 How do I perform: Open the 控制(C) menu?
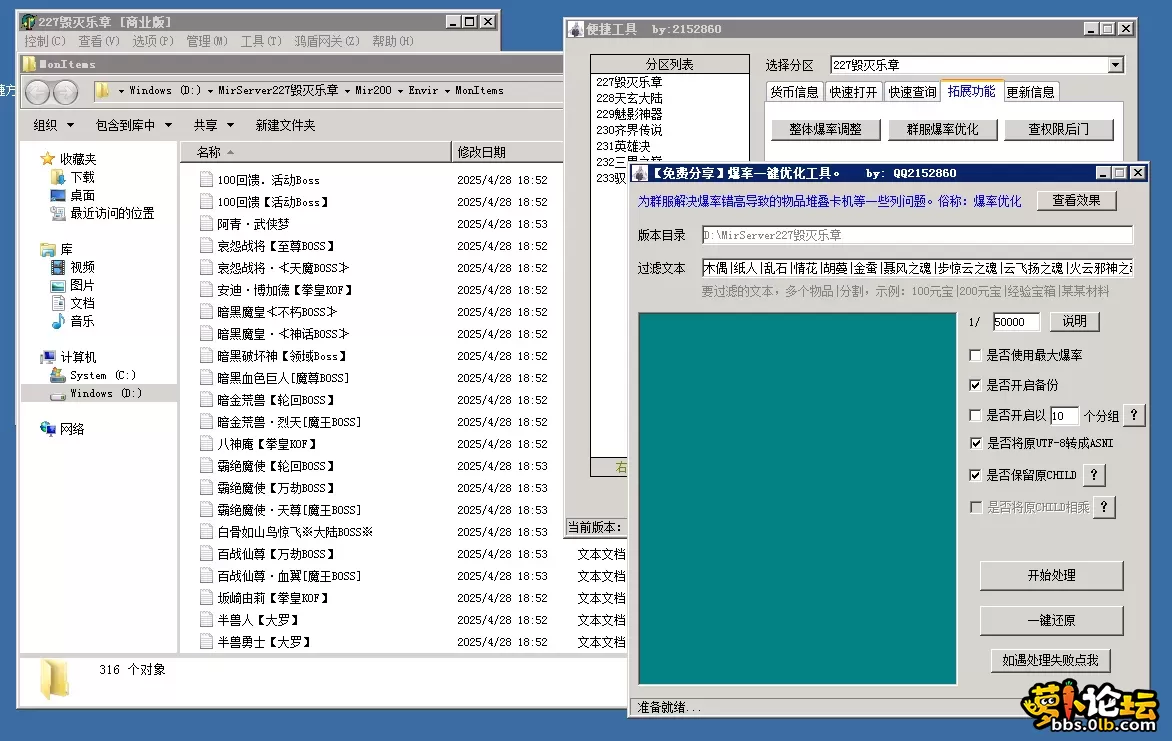[45, 41]
